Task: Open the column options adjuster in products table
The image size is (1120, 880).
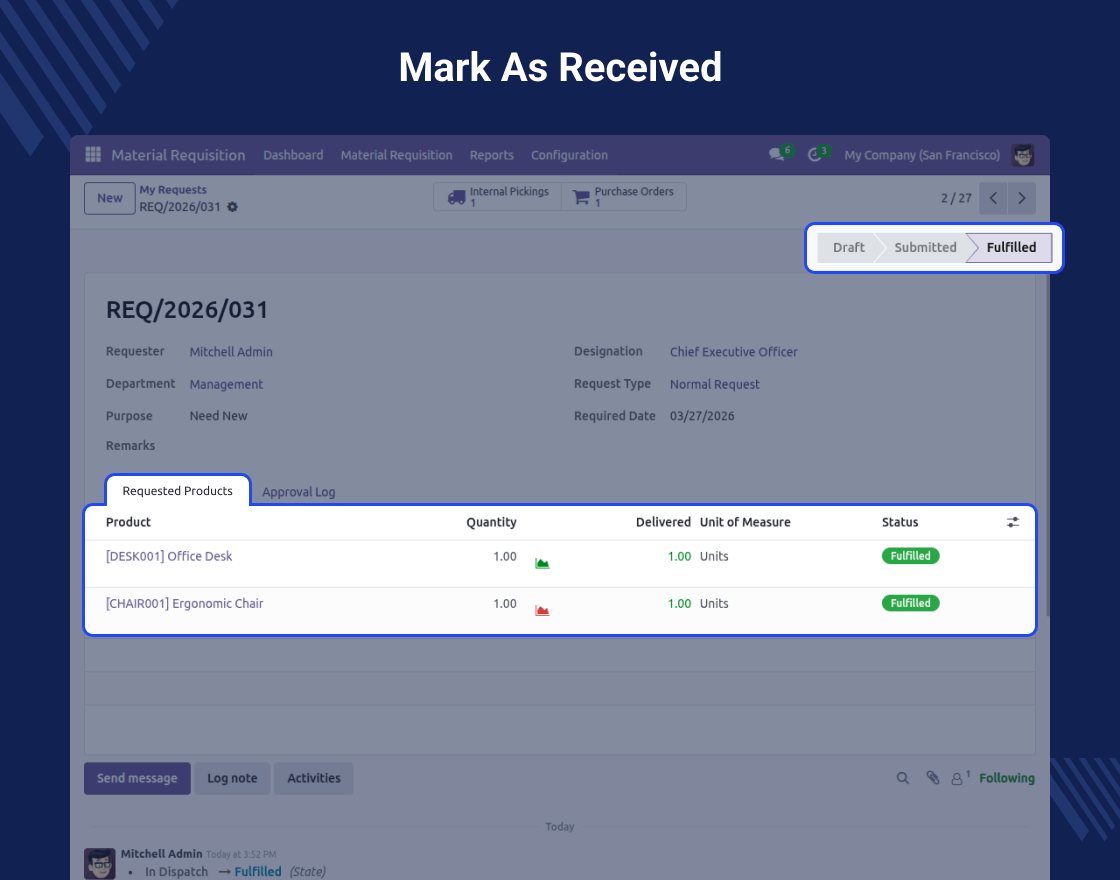Action: pos(1013,522)
